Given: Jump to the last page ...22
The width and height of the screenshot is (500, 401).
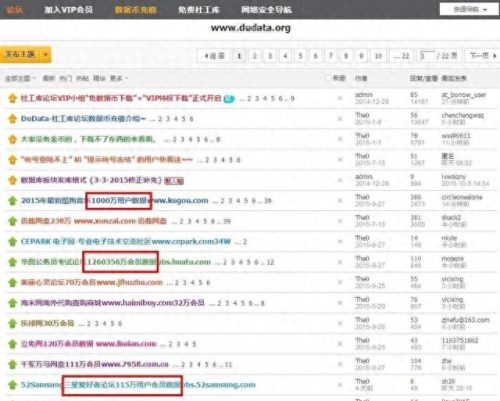Looking at the screenshot, I should tap(402, 56).
